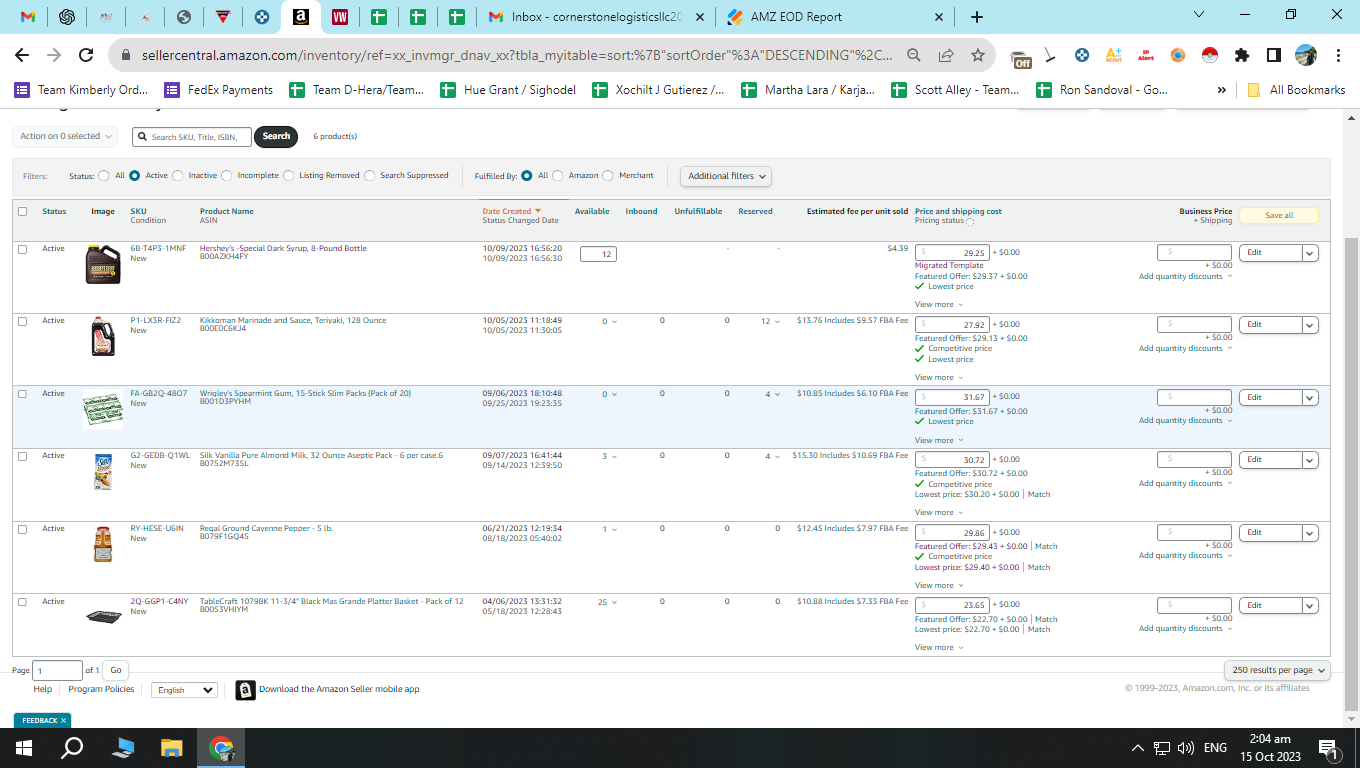This screenshot has width=1360, height=768.
Task: Open the Edit dropdown arrow for Hershey's row
Action: pyautogui.click(x=1310, y=253)
